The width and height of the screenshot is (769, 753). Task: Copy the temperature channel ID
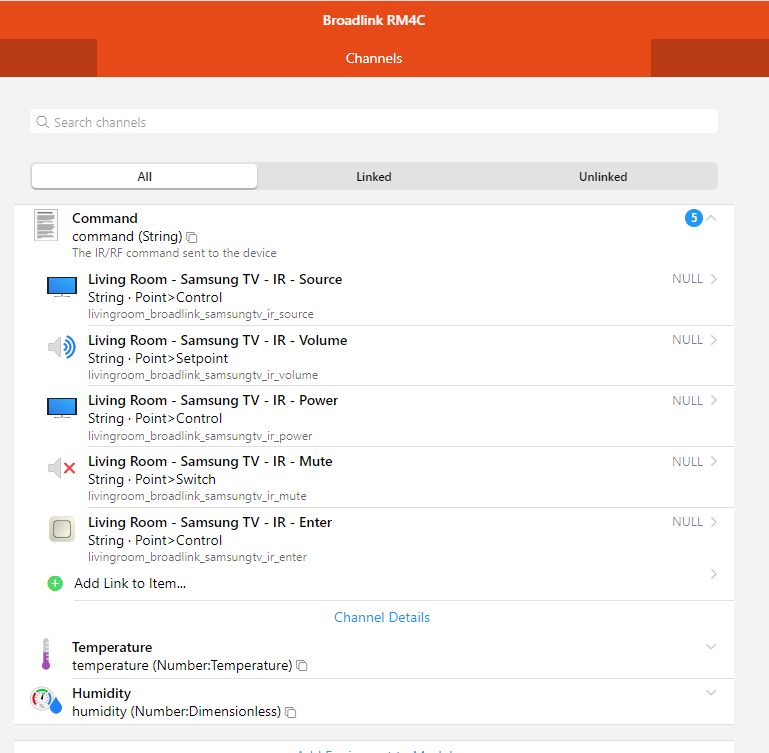click(x=302, y=666)
